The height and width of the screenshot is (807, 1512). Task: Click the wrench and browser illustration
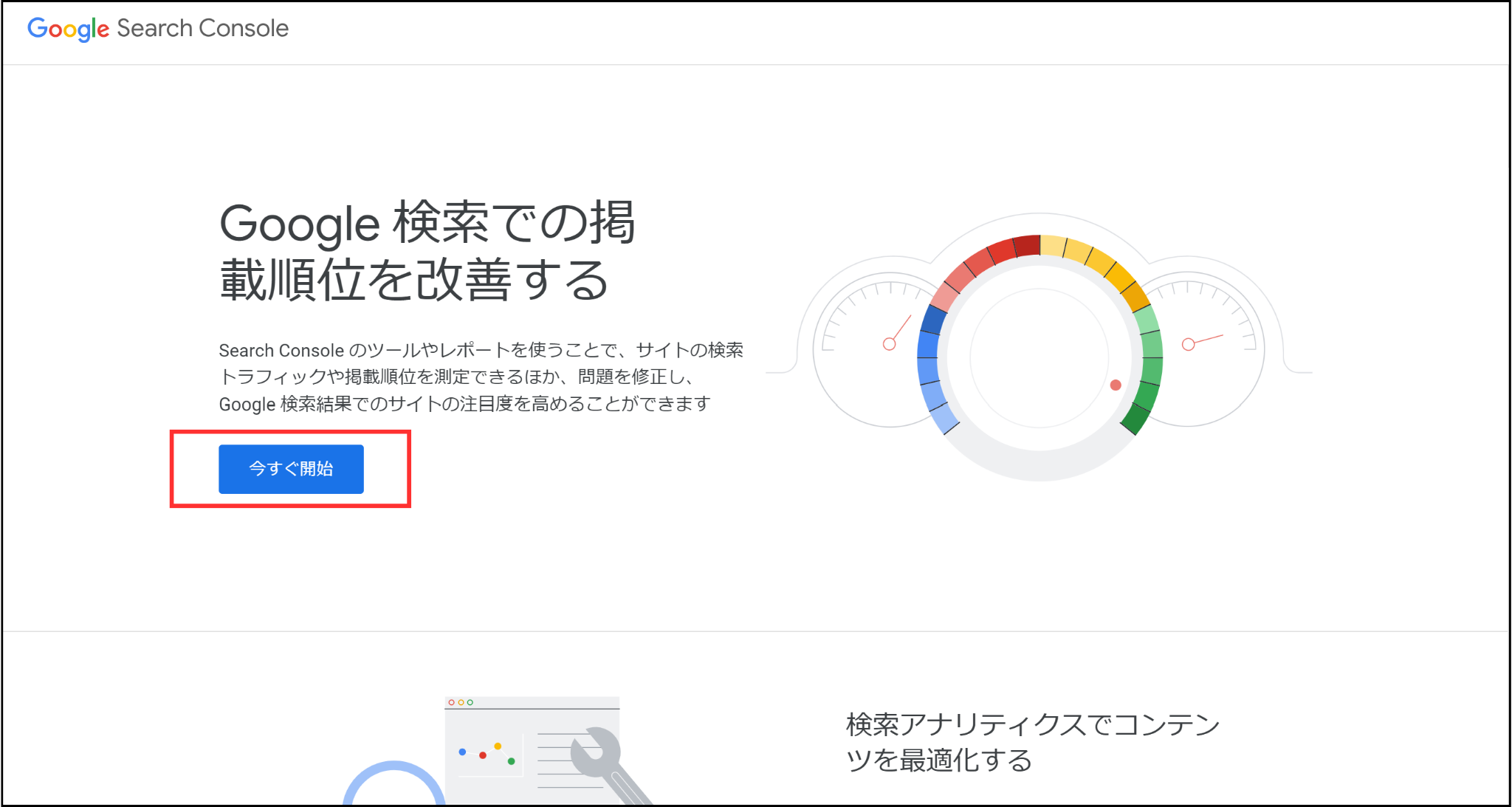point(498,751)
